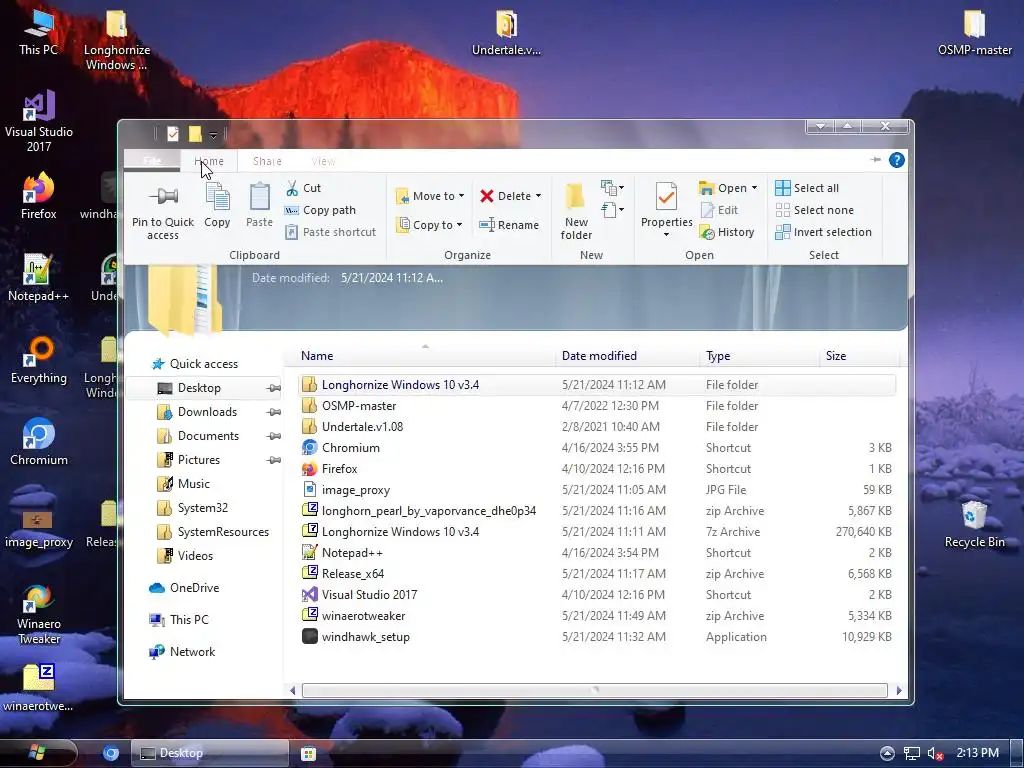Click the Paste ribbon button
Image resolution: width=1024 pixels, height=768 pixels.
[259, 204]
